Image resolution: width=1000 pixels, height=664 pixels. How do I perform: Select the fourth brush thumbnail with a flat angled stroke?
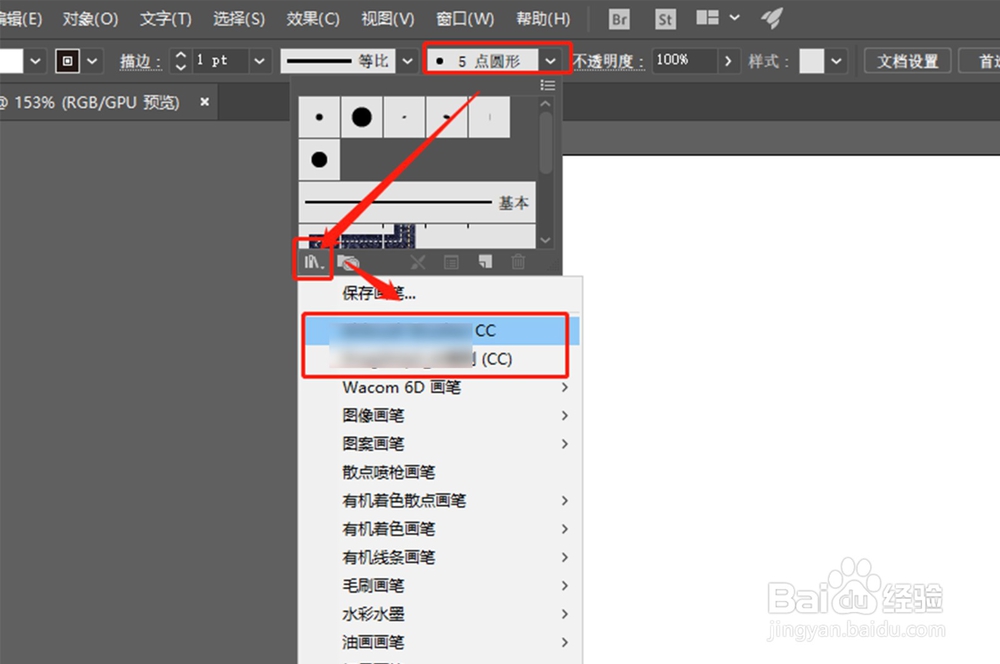[x=446, y=117]
